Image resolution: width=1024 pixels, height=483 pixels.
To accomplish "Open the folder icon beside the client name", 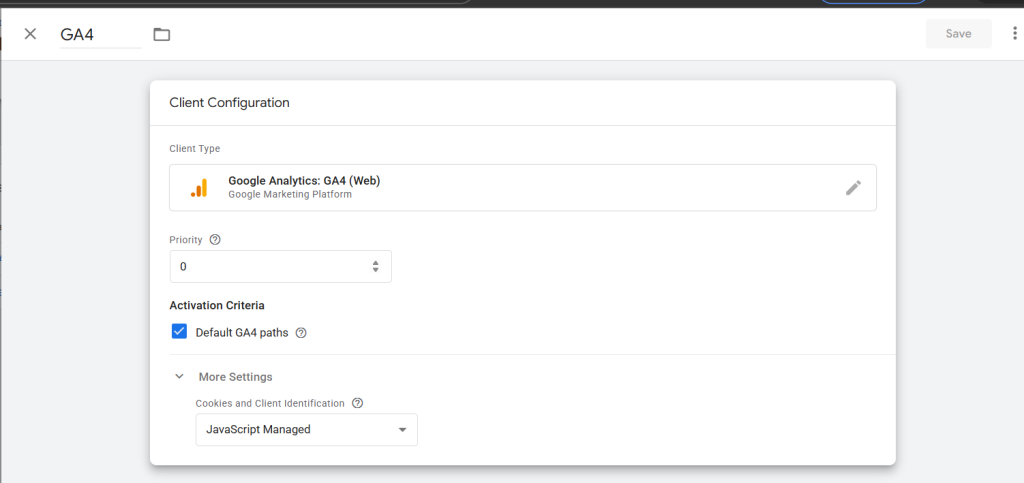I will point(162,34).
